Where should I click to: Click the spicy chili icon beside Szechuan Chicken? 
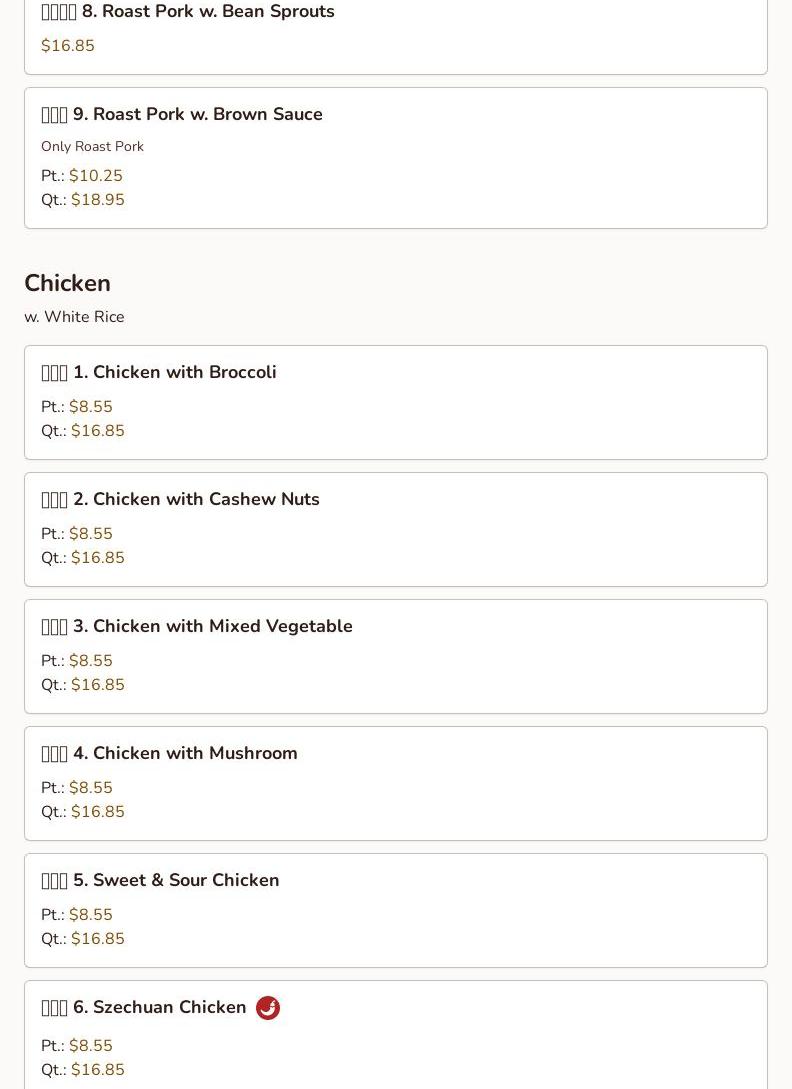[268, 1008]
